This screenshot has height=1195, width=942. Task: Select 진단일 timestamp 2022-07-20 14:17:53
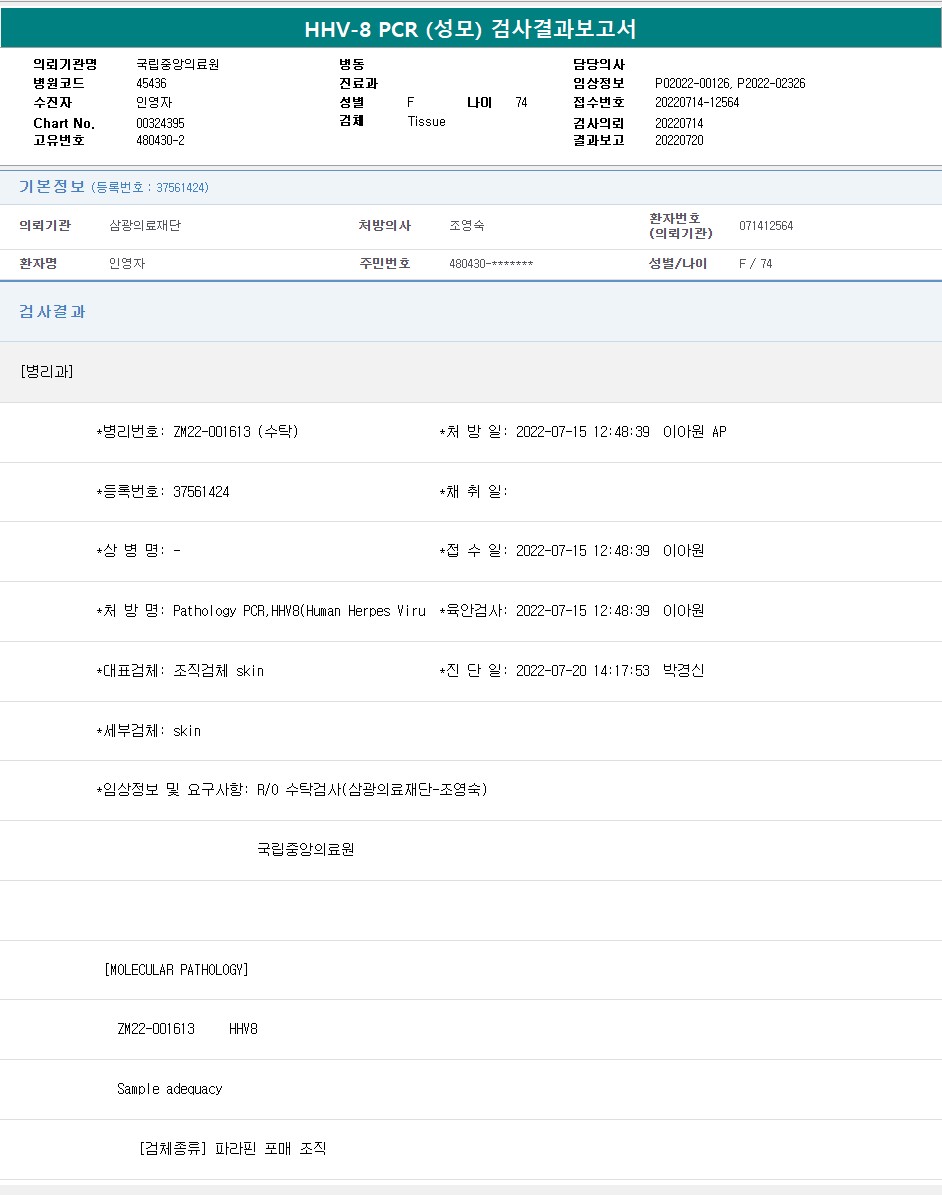tap(581, 671)
